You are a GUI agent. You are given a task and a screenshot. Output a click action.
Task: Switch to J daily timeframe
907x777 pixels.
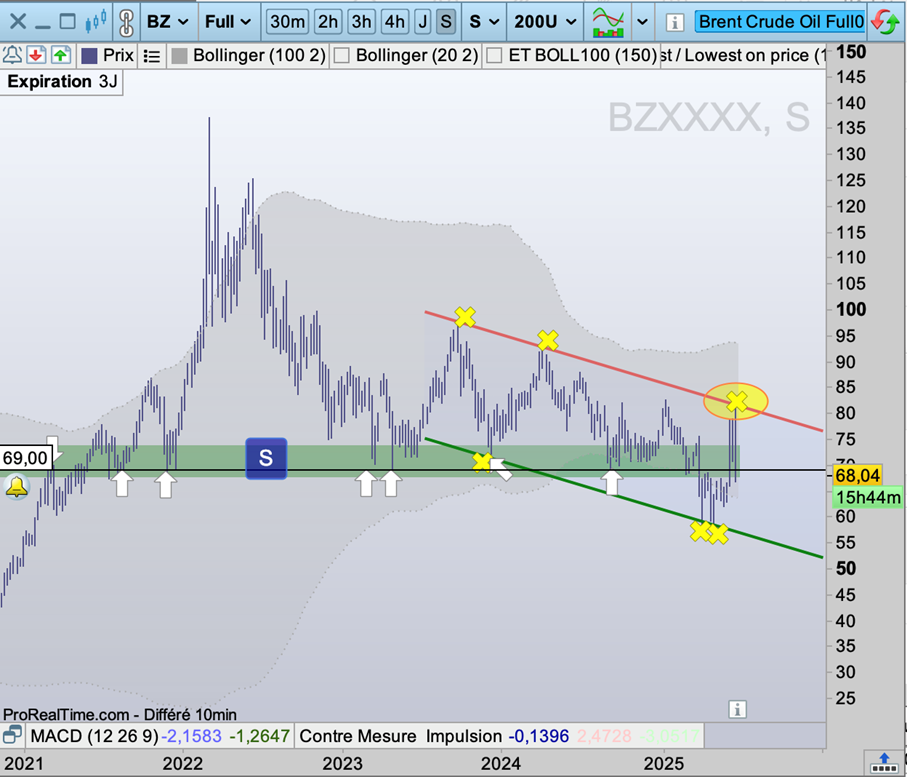click(x=423, y=22)
